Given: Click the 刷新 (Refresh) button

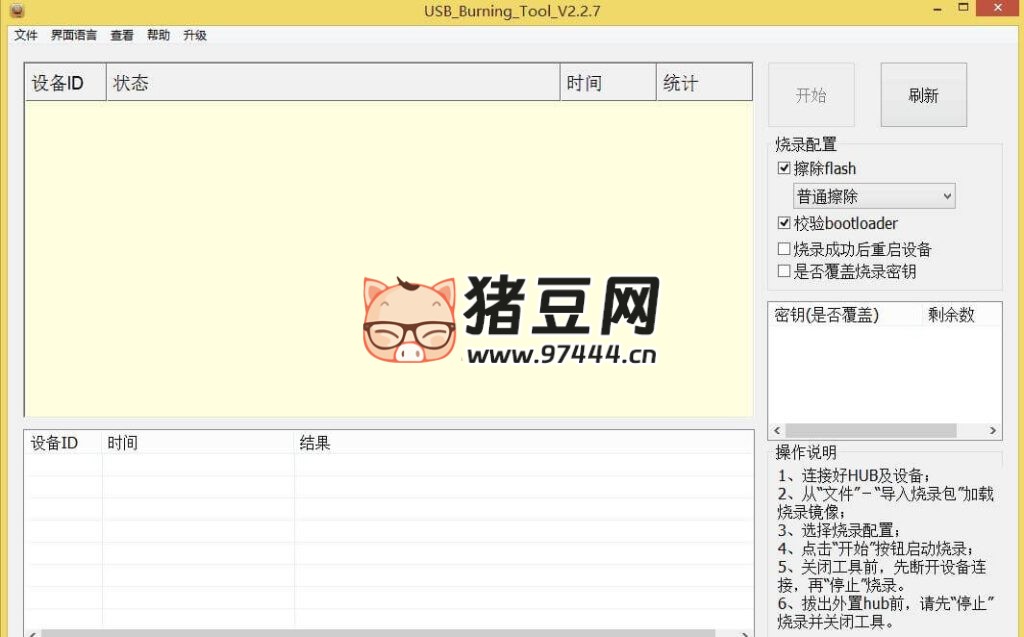Looking at the screenshot, I should click(x=922, y=94).
